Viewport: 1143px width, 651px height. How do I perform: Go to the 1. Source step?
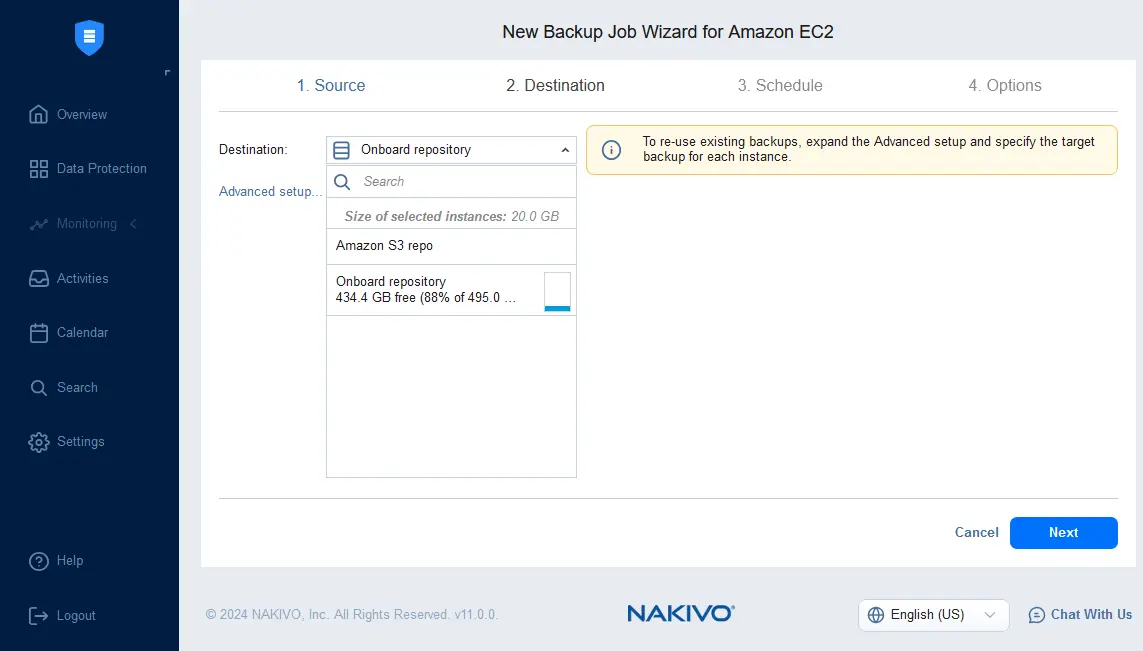(x=331, y=85)
